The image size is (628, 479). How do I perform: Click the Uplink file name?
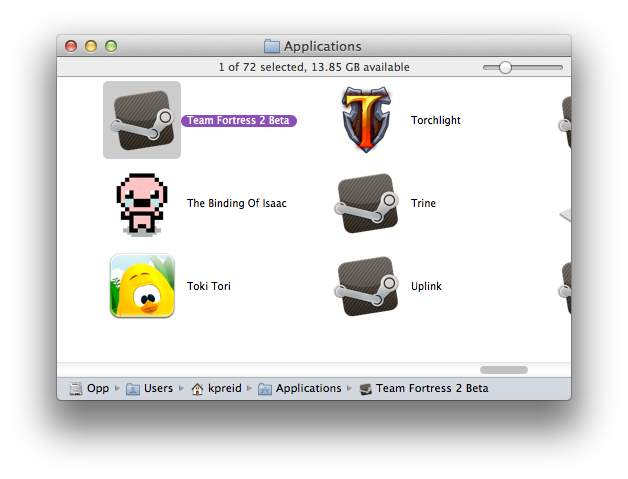(x=426, y=287)
